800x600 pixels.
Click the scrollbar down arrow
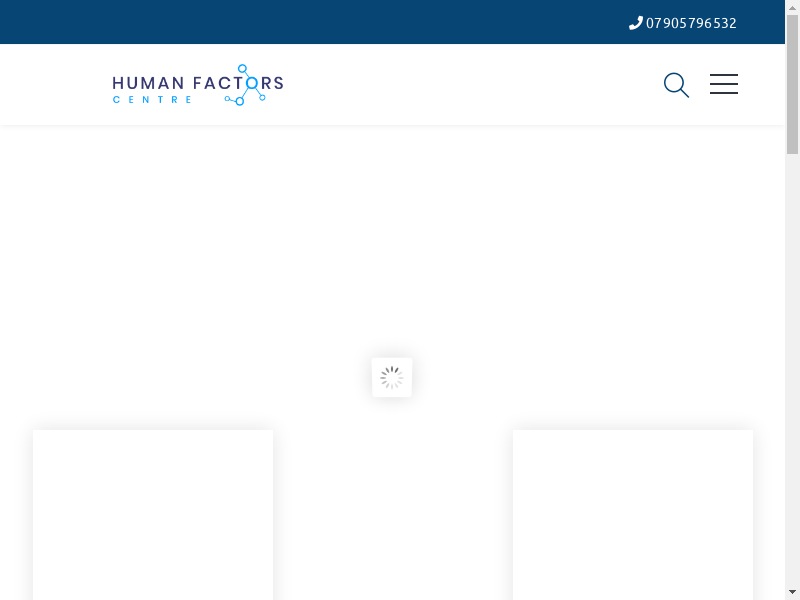792,592
